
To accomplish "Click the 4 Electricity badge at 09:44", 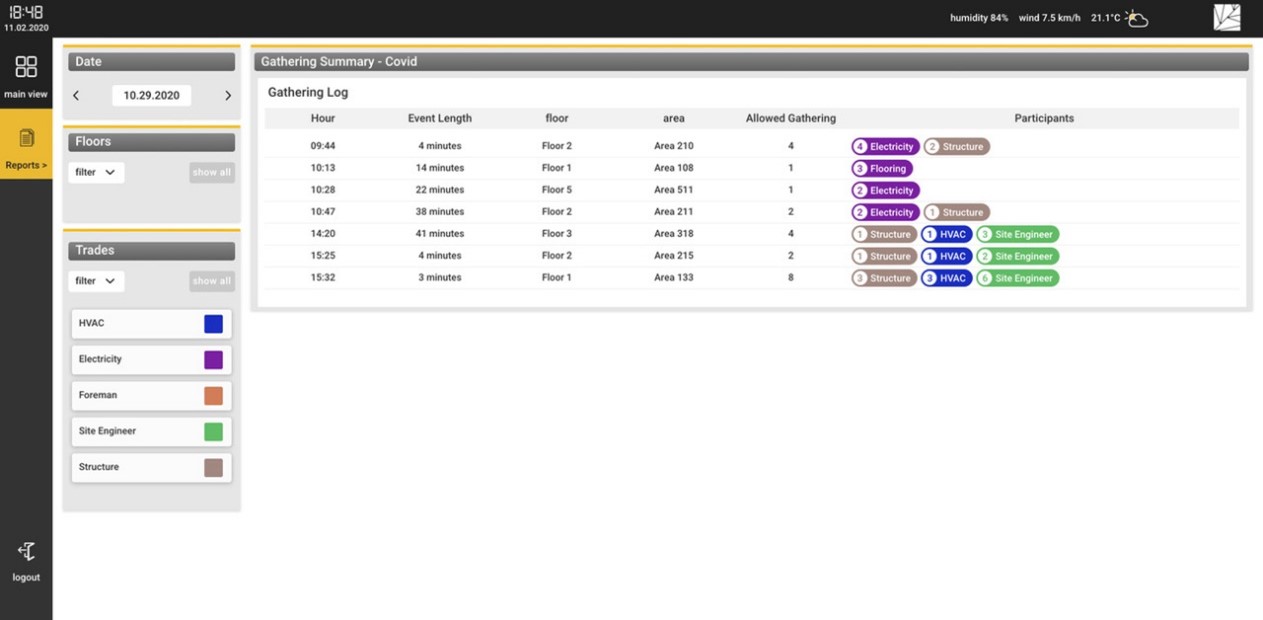I will point(885,147).
